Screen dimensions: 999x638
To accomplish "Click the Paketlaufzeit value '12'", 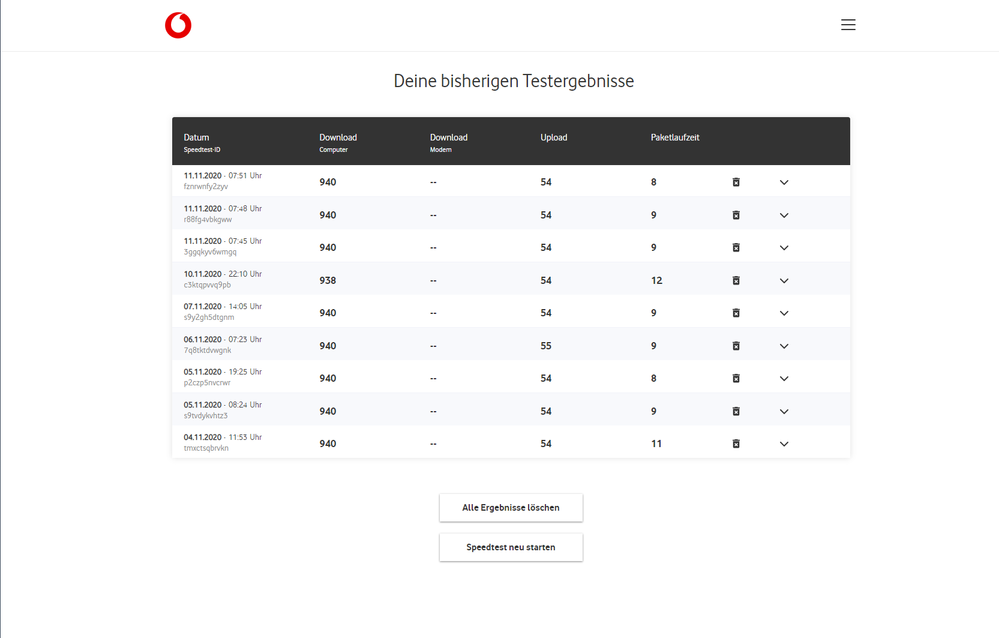I will pos(656,280).
